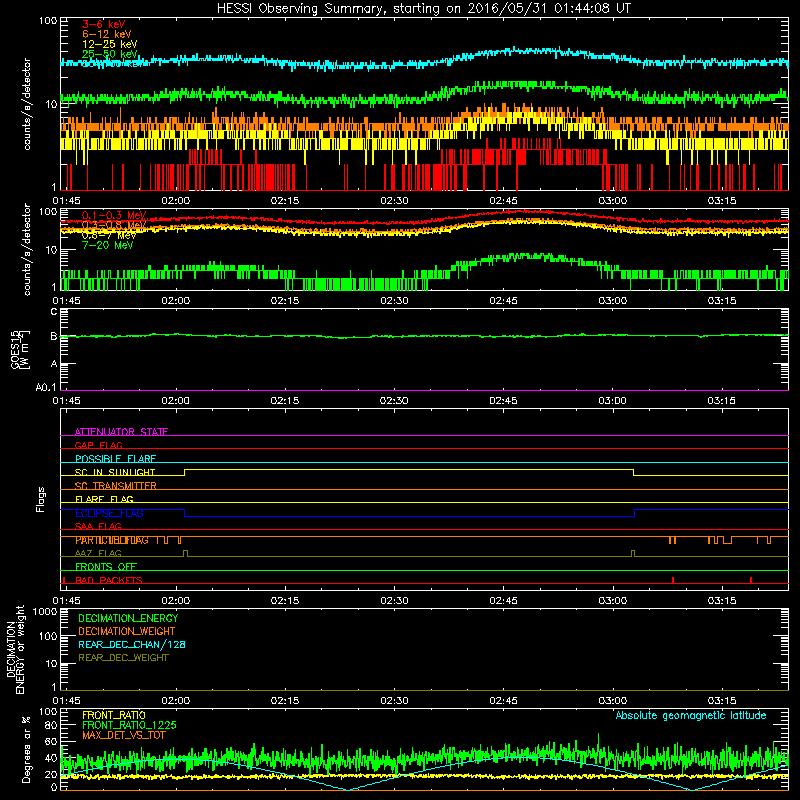Click the POSSIBLE_FLARE flag label
Screen dimensions: 800x800
[x=115, y=459]
